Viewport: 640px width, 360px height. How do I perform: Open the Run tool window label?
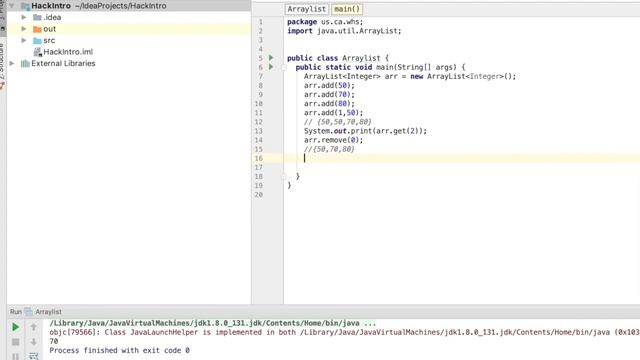click(x=16, y=311)
